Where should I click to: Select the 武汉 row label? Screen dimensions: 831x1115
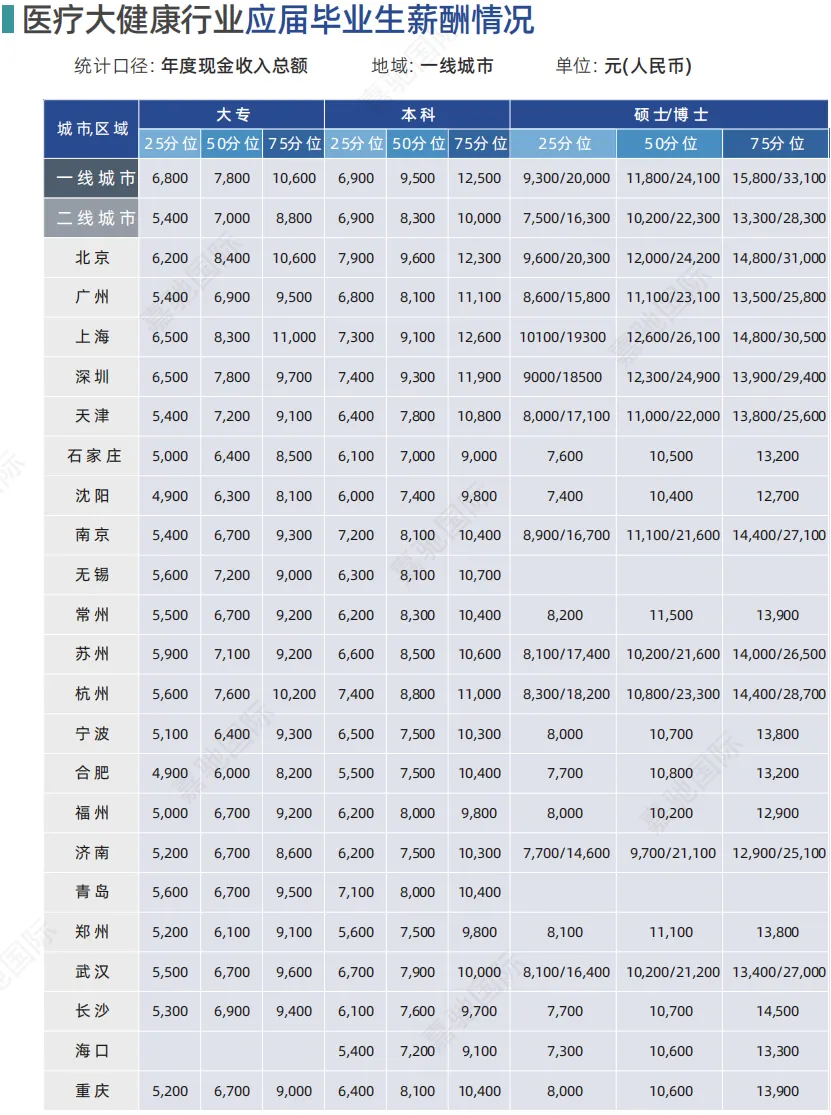coord(92,971)
